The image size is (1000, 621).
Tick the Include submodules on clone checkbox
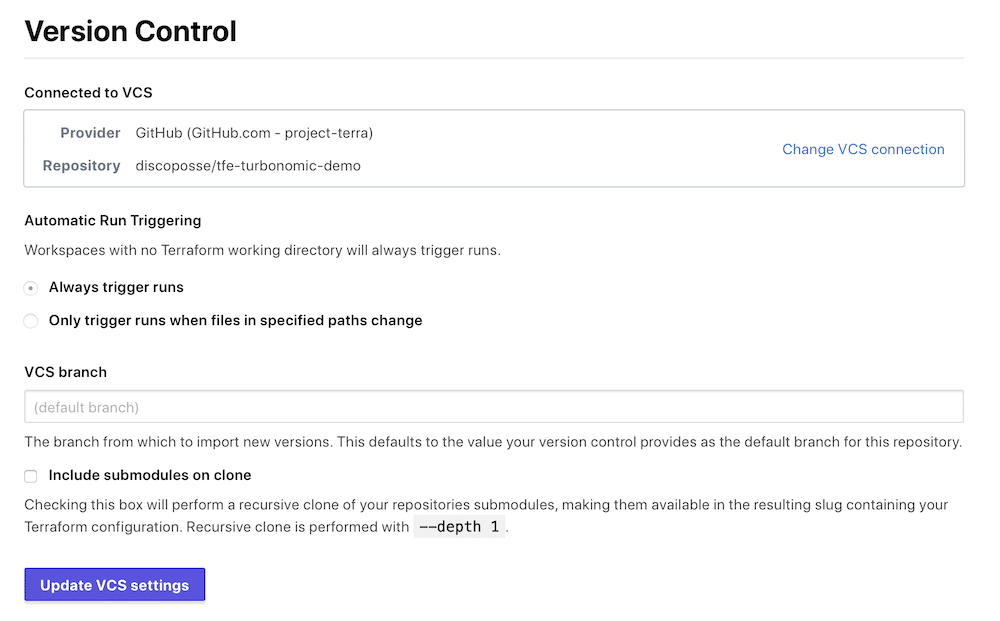tap(31, 476)
